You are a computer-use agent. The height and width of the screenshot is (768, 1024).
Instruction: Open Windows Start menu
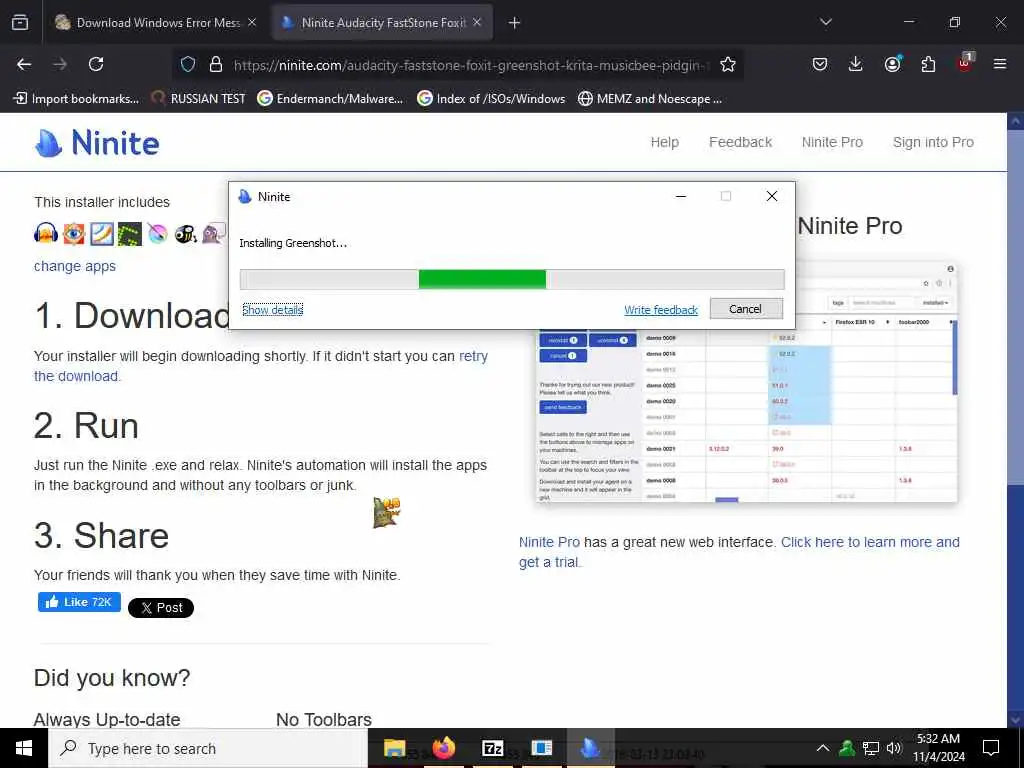(24, 748)
